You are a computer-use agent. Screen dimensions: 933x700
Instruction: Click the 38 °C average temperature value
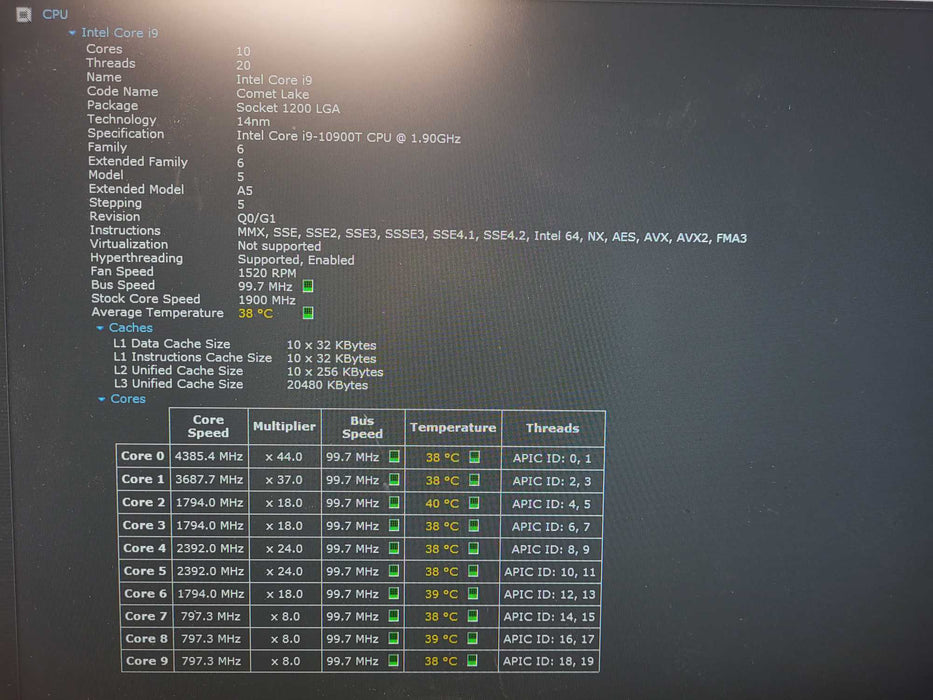[255, 313]
